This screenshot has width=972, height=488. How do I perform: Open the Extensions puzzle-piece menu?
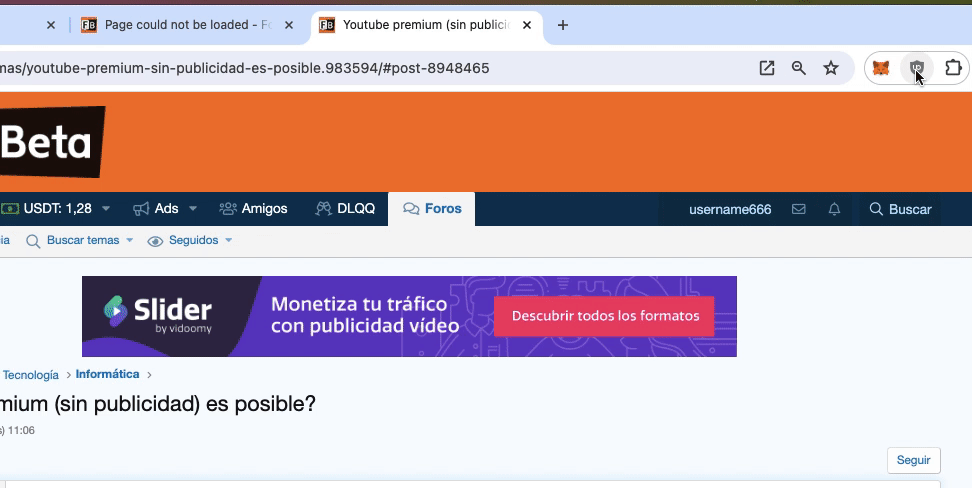[x=953, y=68]
